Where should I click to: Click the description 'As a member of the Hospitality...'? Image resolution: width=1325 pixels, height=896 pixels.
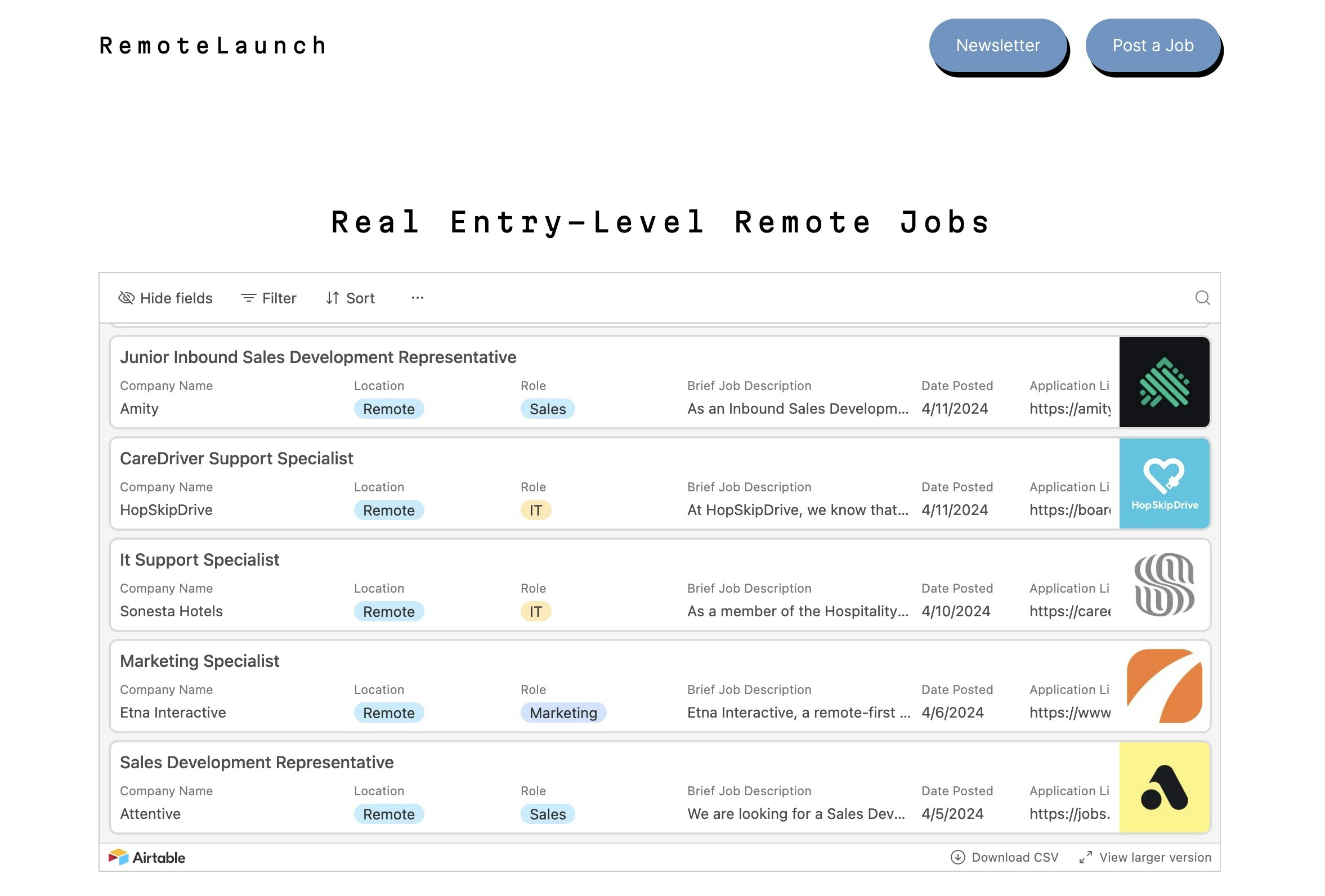798,612
